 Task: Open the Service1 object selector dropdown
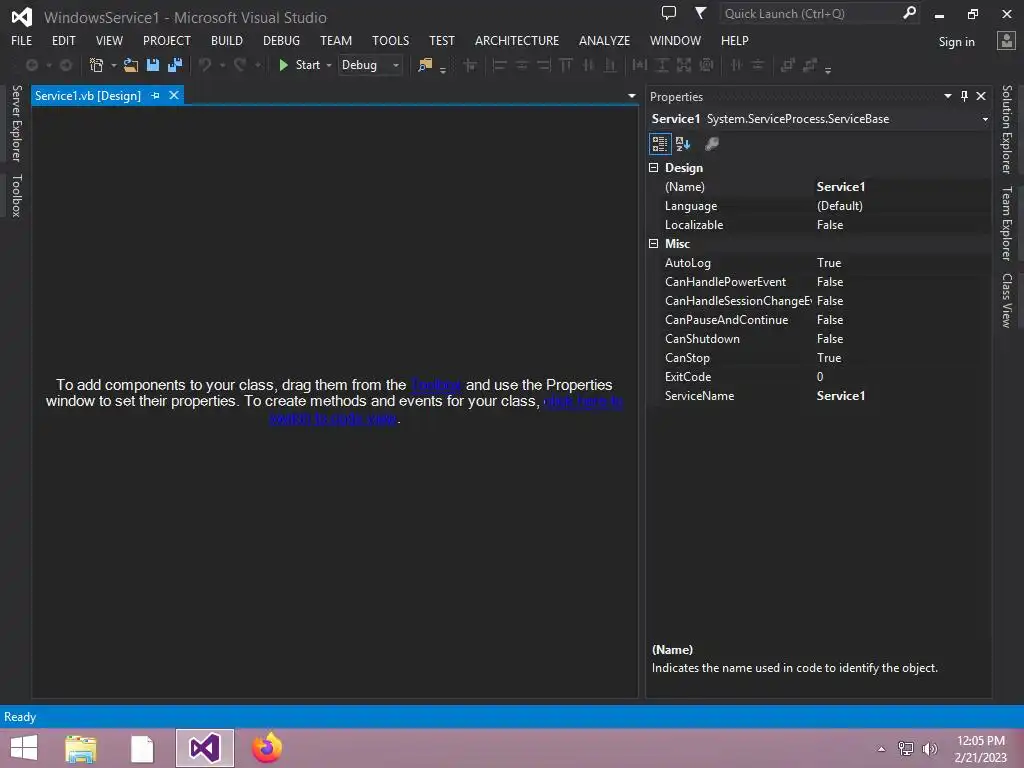pyautogui.click(x=985, y=120)
